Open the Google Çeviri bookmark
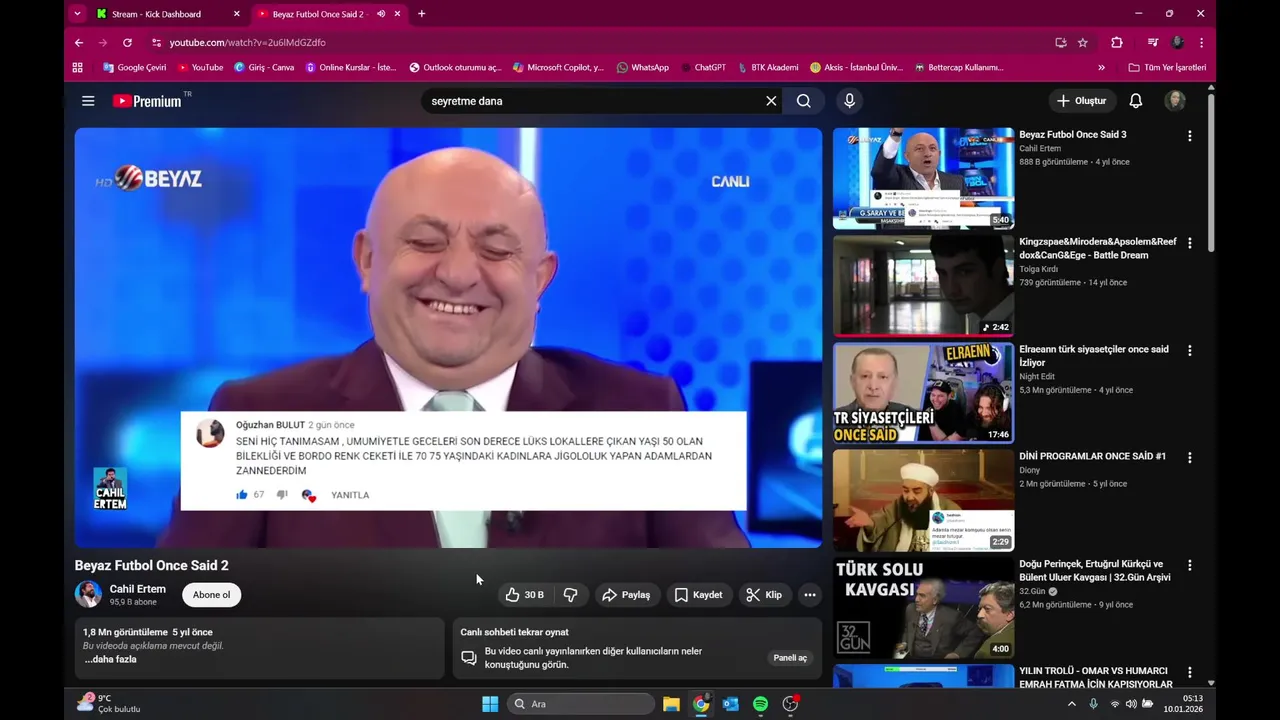 click(x=135, y=68)
